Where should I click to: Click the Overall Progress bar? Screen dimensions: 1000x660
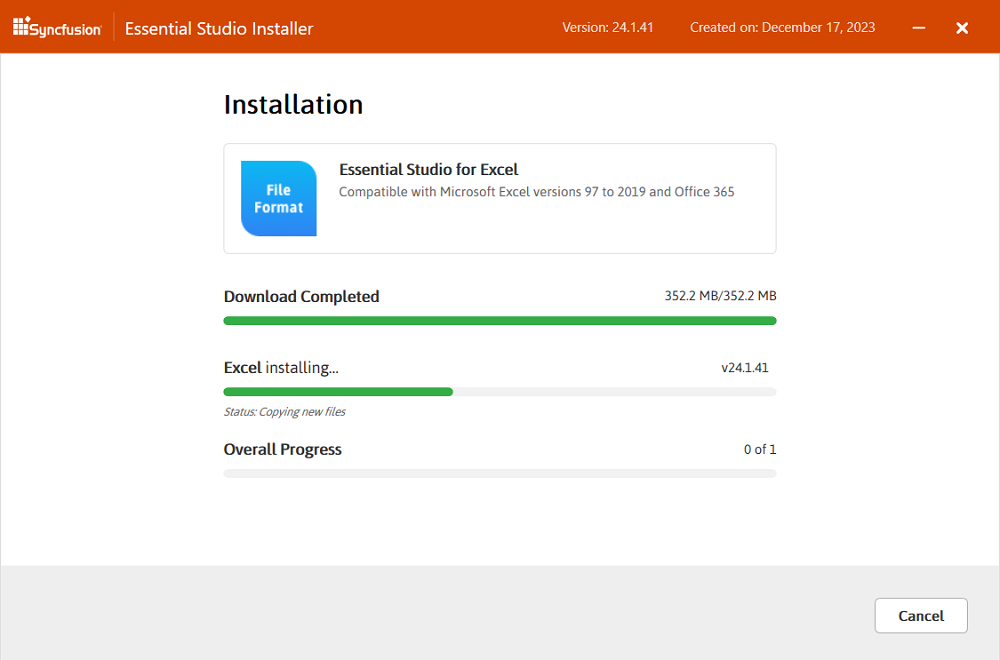coord(499,473)
